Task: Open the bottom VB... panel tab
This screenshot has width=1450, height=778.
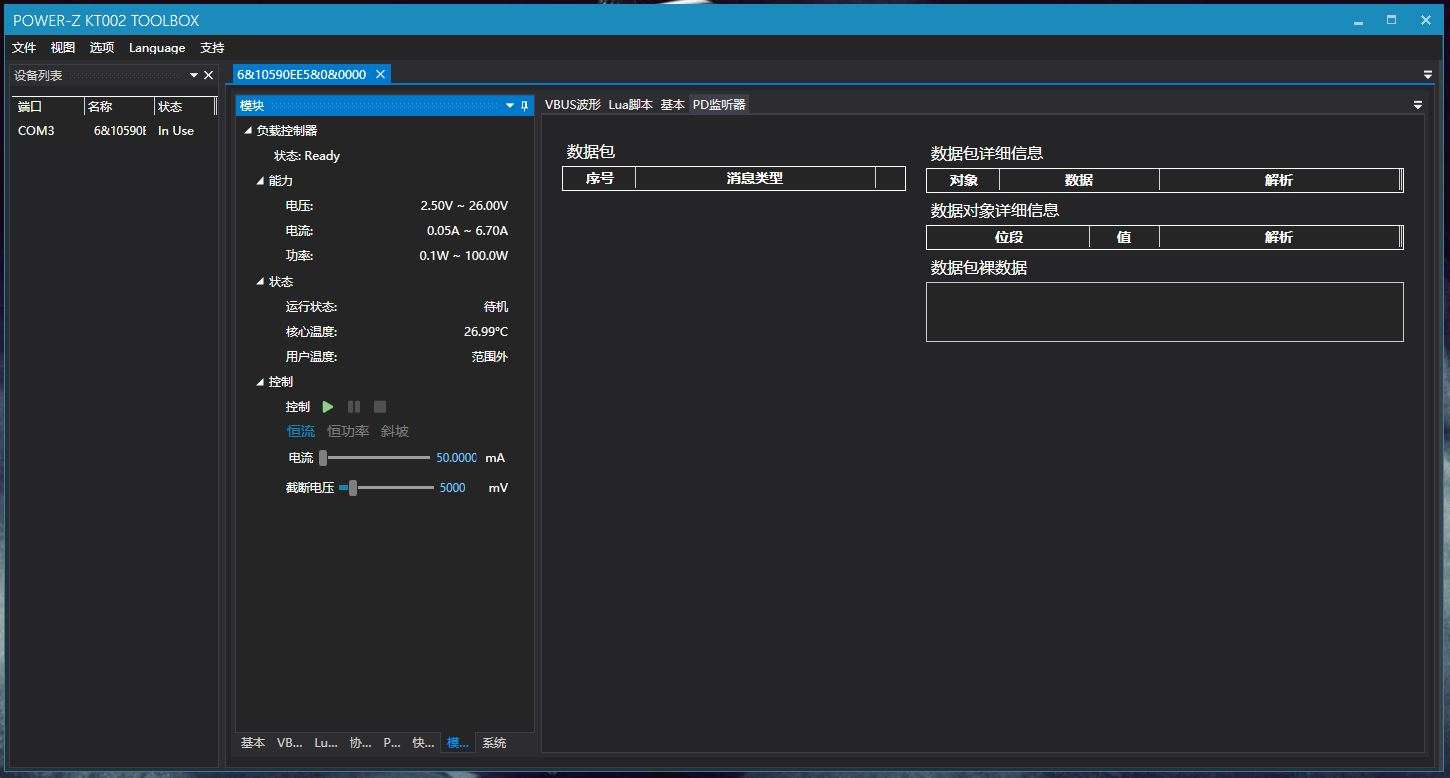Action: [x=290, y=743]
